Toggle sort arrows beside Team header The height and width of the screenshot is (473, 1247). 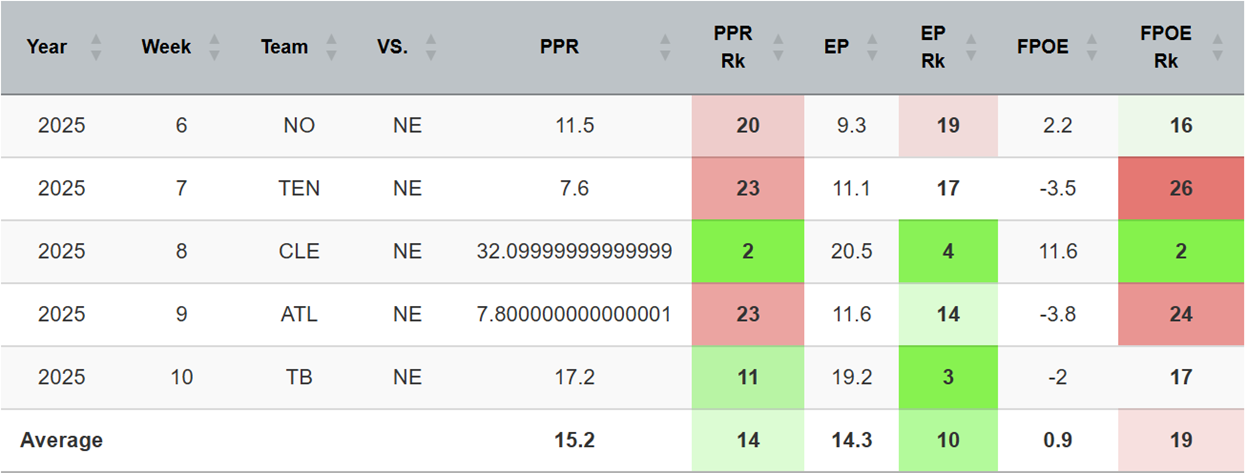pos(332,47)
